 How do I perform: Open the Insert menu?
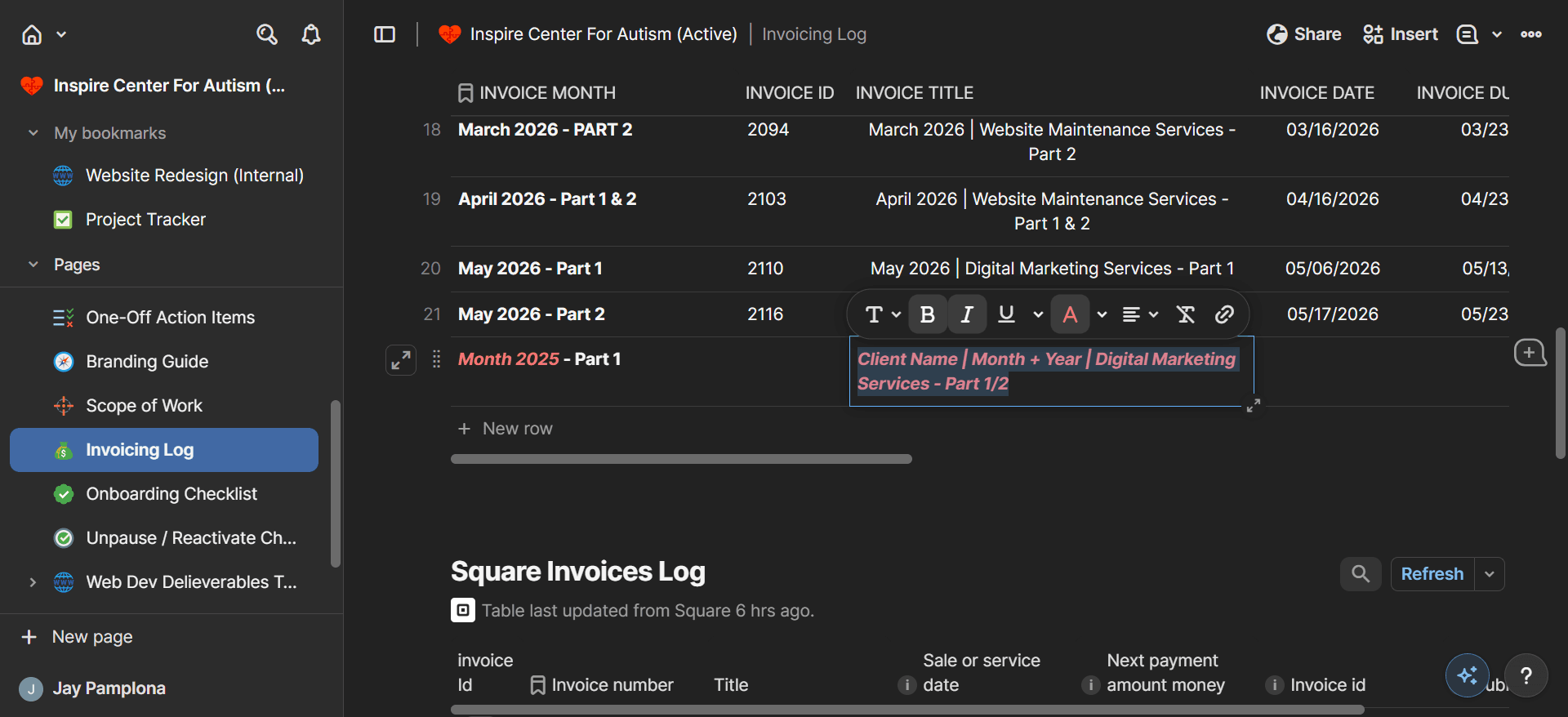coord(1401,34)
